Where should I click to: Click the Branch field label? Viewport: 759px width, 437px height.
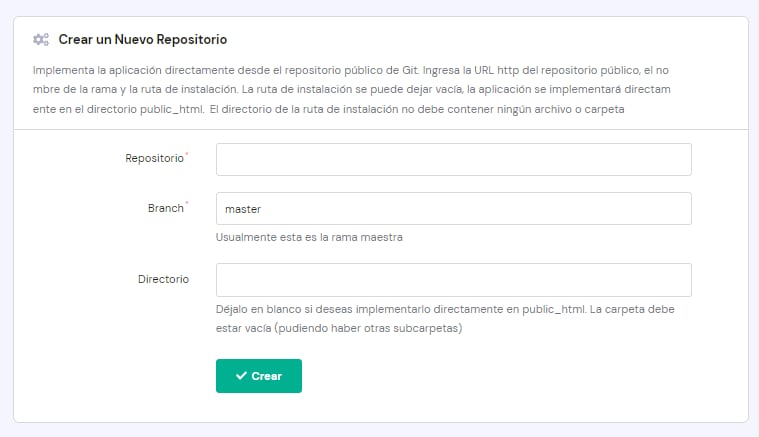click(x=166, y=208)
